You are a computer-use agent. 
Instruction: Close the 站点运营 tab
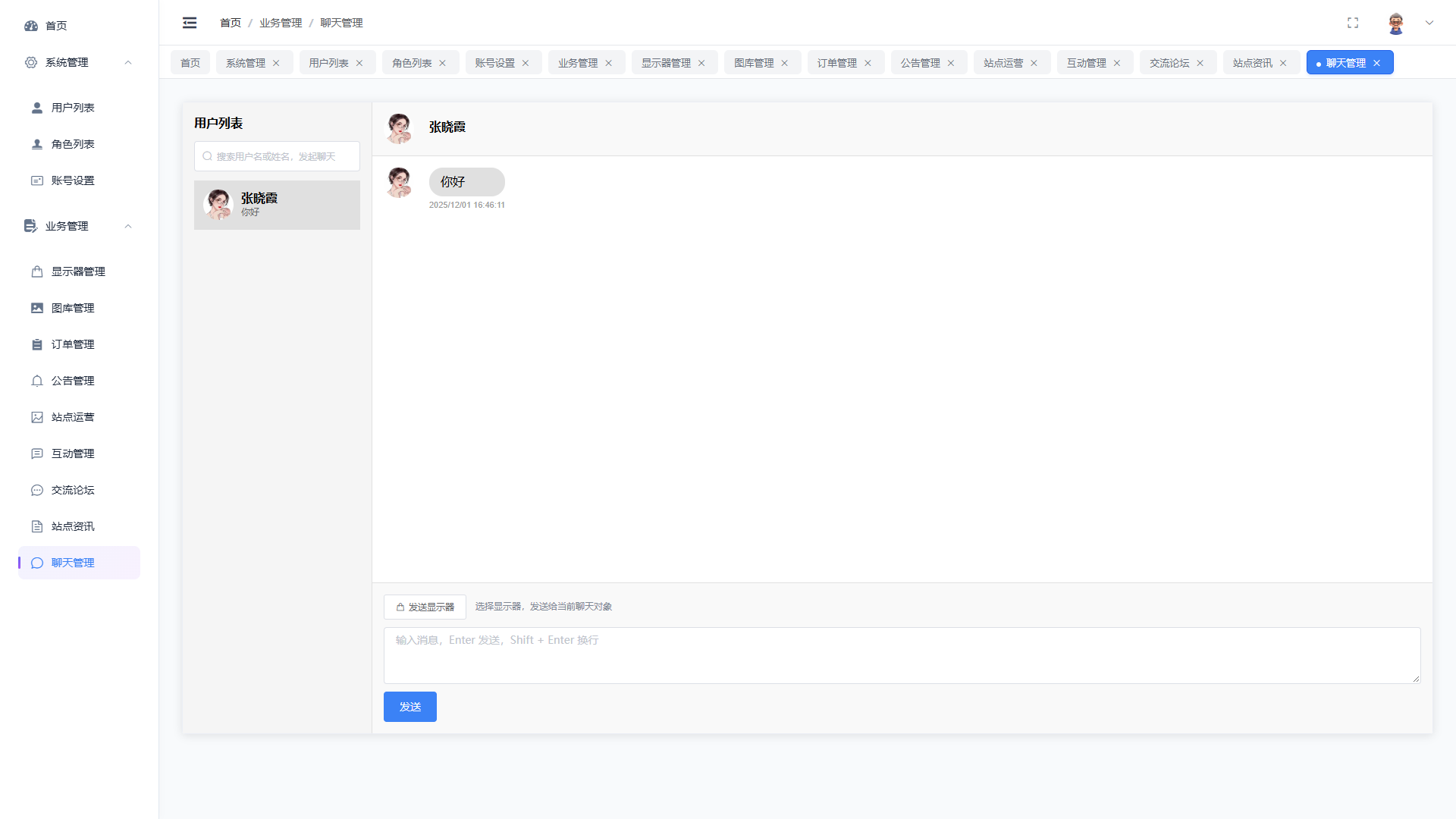pyautogui.click(x=1034, y=63)
